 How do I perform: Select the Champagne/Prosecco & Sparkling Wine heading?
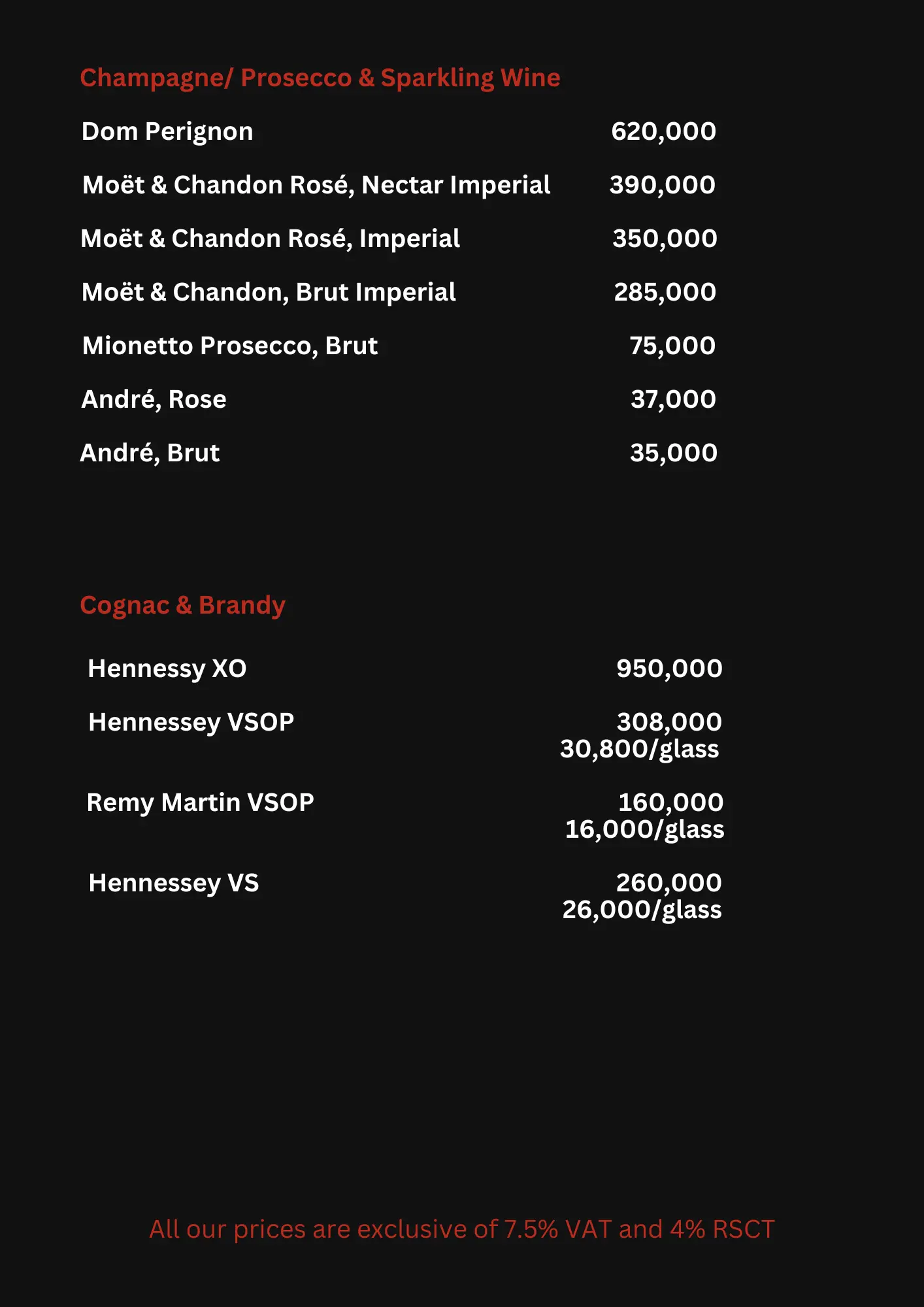pos(320,78)
